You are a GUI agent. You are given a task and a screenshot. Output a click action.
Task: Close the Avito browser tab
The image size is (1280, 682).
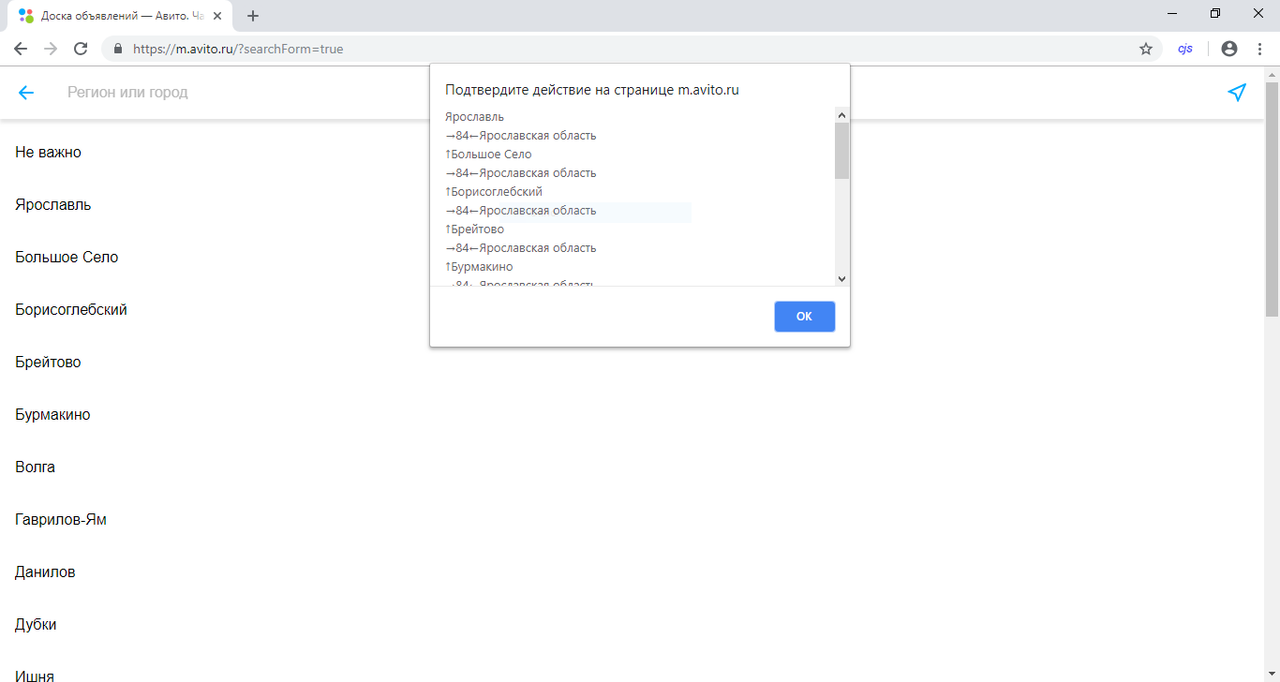point(217,16)
